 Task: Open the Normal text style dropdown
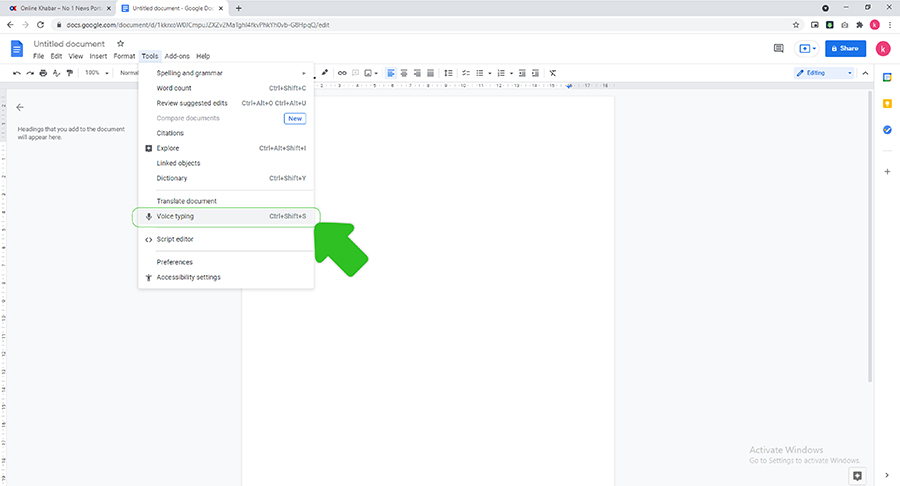click(x=129, y=73)
